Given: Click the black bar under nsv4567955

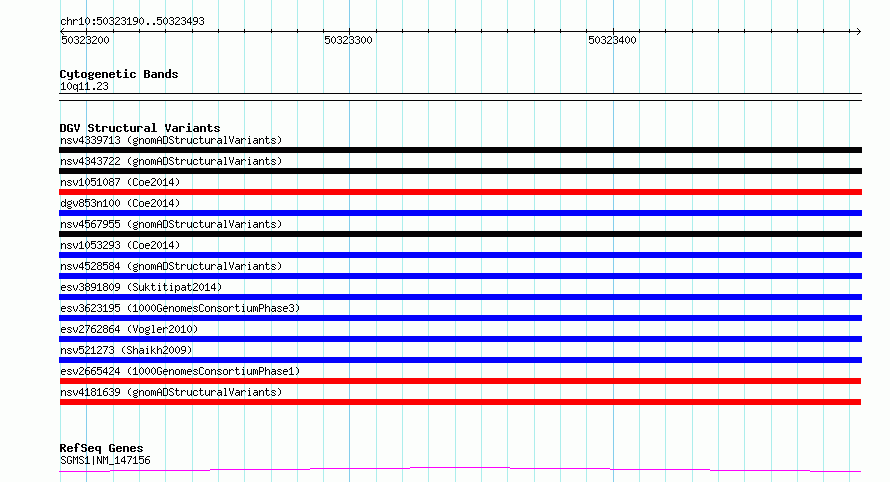Looking at the screenshot, I should 460,234.
